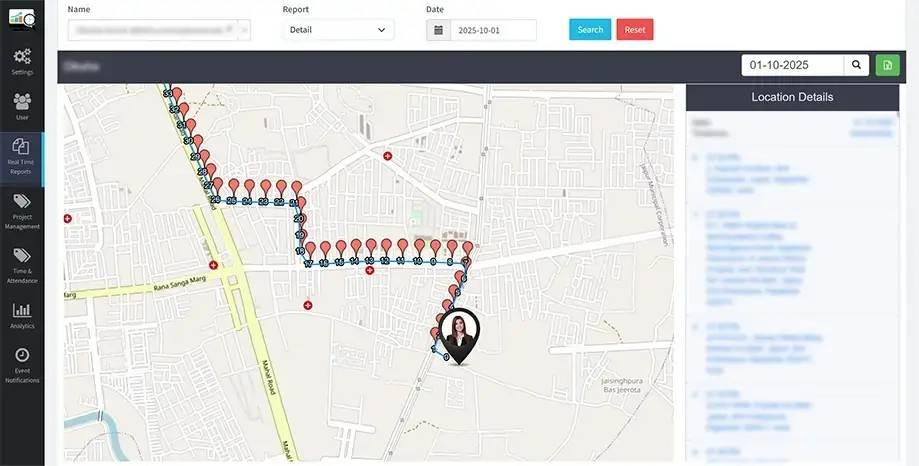Click the hospital cross on the route below marker 13
919x466 pixels.
coord(369,270)
